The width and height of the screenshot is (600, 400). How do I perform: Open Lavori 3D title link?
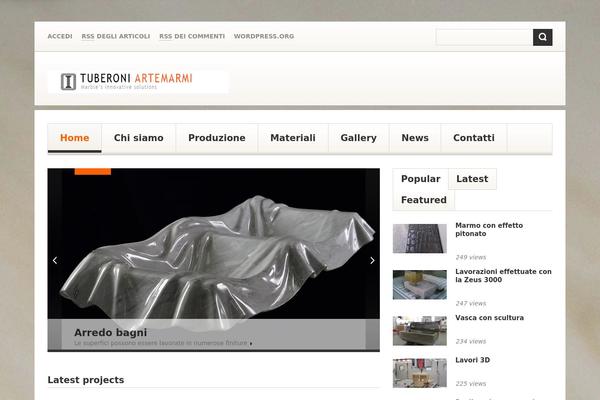[x=473, y=360]
